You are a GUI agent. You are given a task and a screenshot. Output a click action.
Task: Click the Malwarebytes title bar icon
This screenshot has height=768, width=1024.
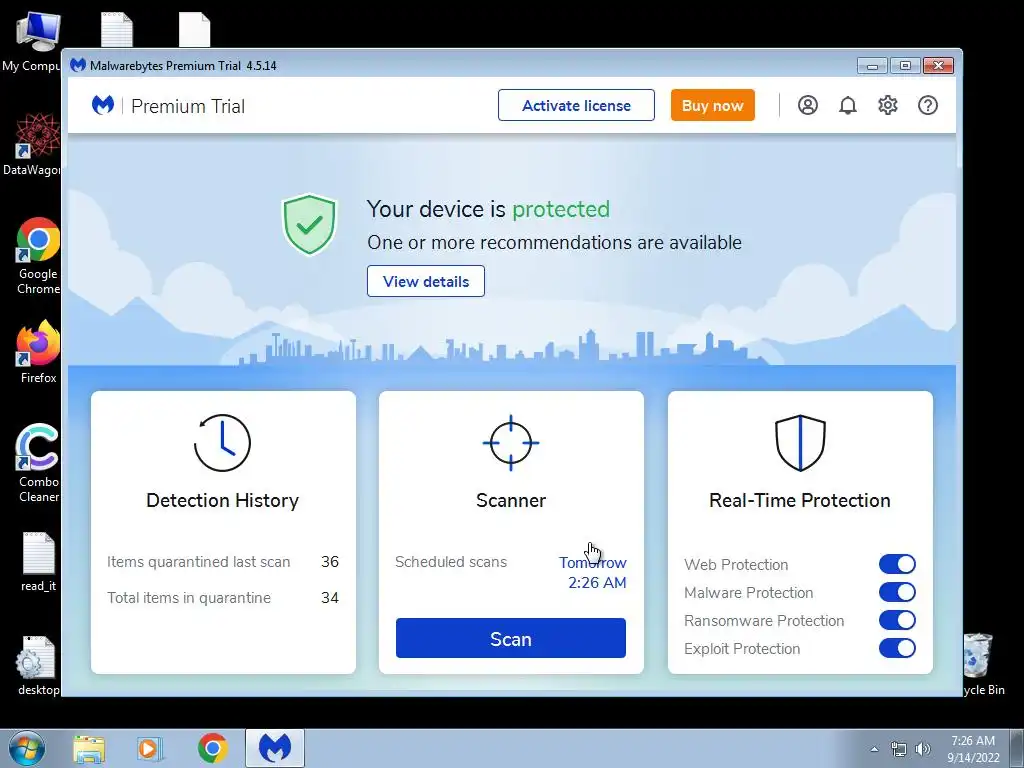[x=78, y=65]
